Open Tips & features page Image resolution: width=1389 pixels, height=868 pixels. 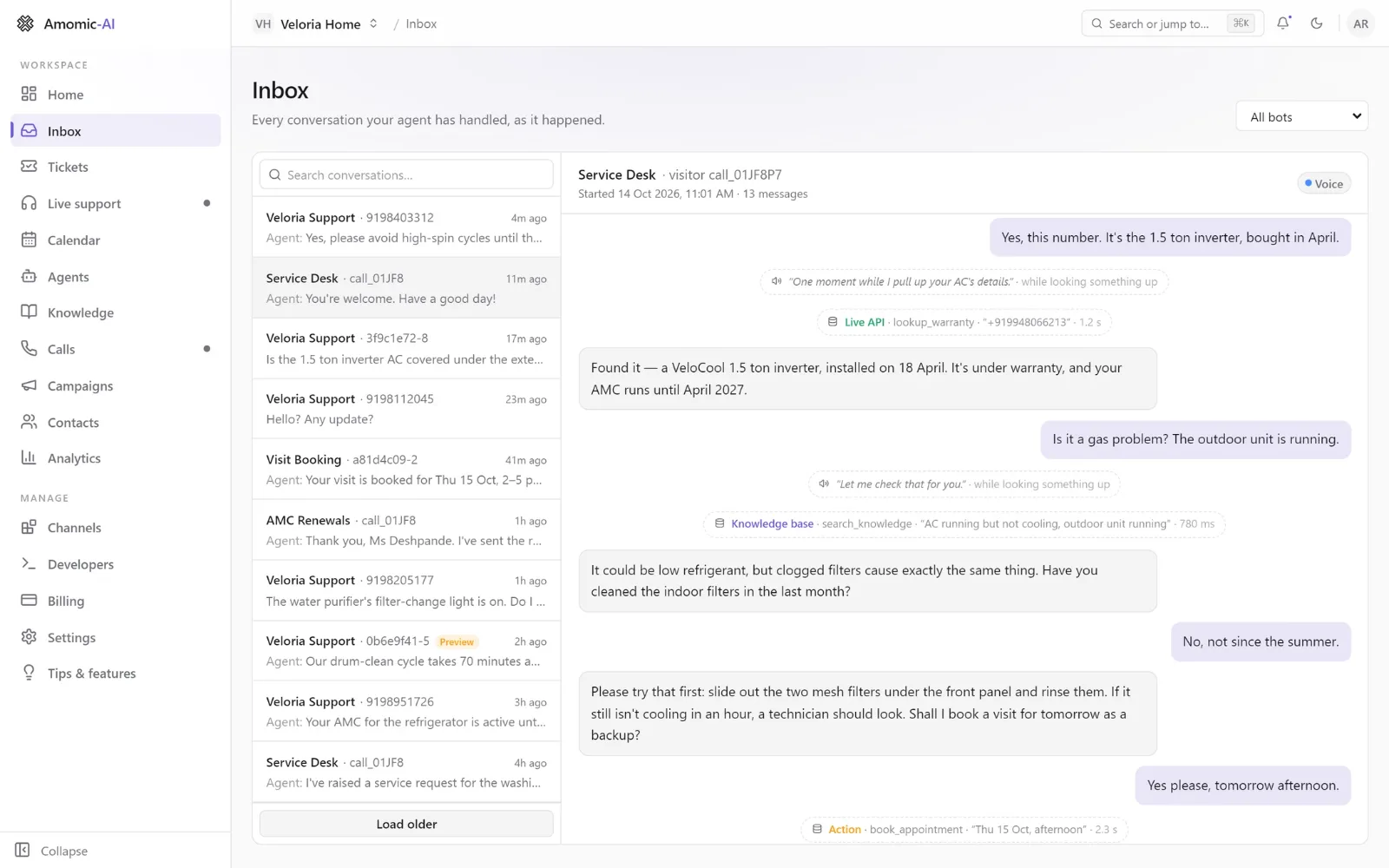click(x=115, y=674)
